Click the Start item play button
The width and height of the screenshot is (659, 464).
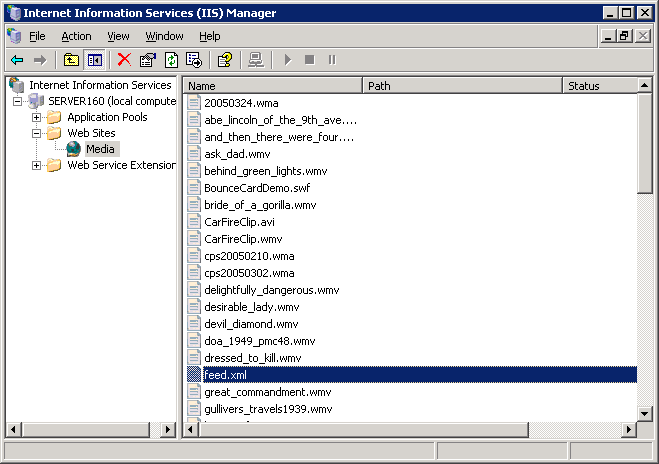click(287, 60)
